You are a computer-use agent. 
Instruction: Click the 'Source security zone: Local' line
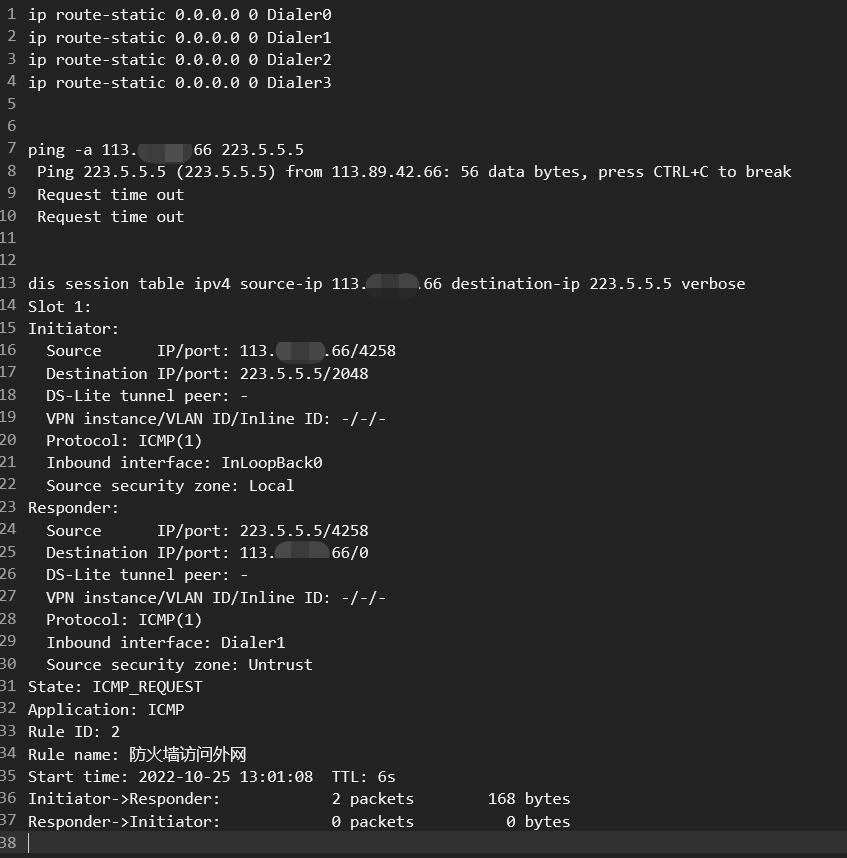pos(170,485)
